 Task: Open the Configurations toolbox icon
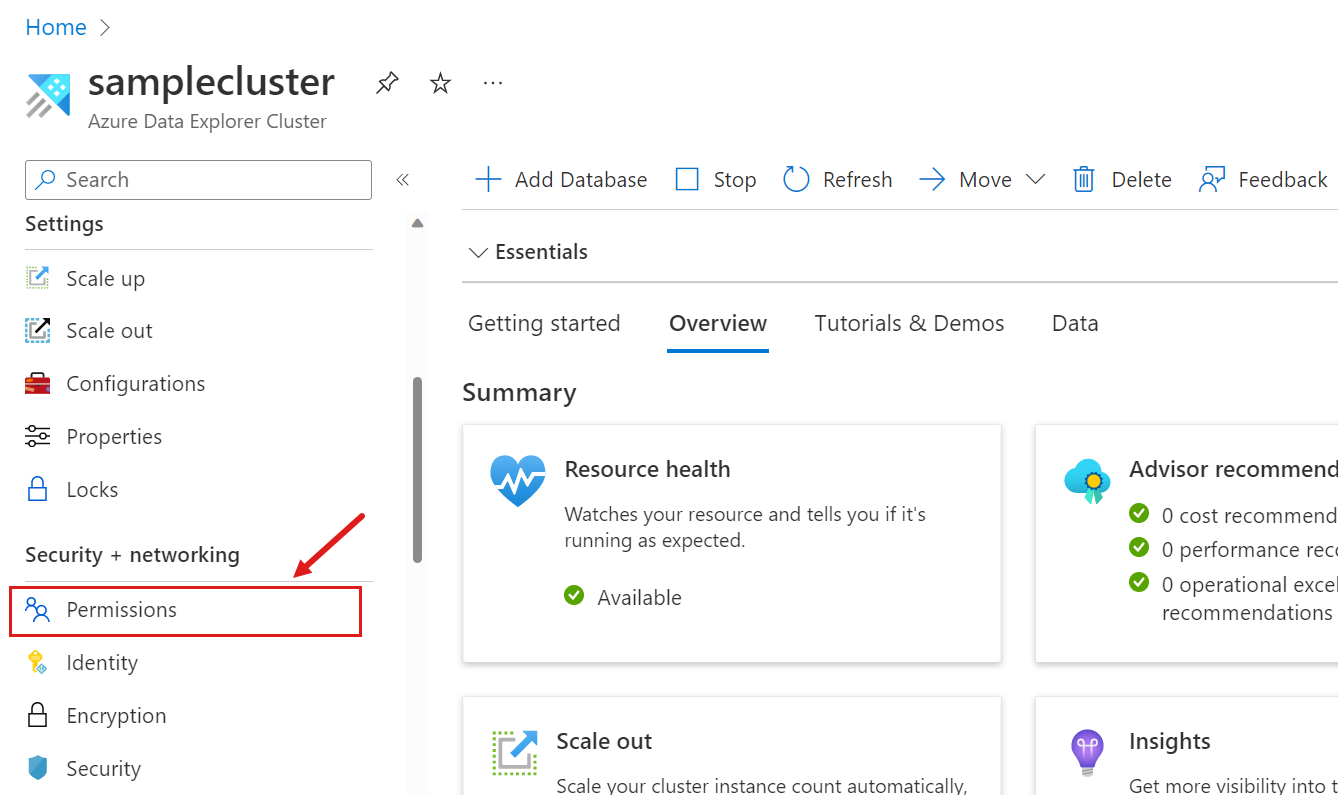coord(37,383)
